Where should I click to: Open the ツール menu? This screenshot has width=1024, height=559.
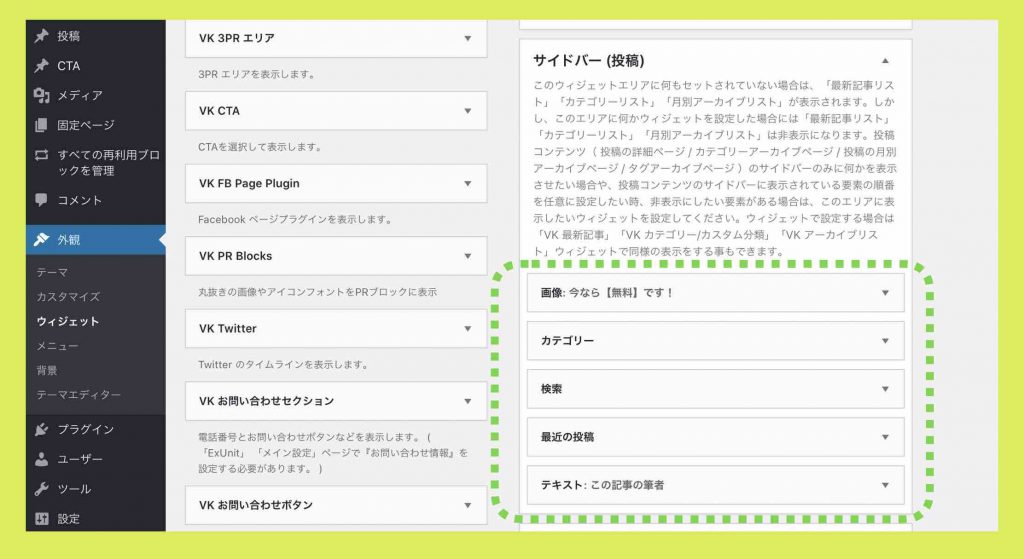[x=74, y=488]
